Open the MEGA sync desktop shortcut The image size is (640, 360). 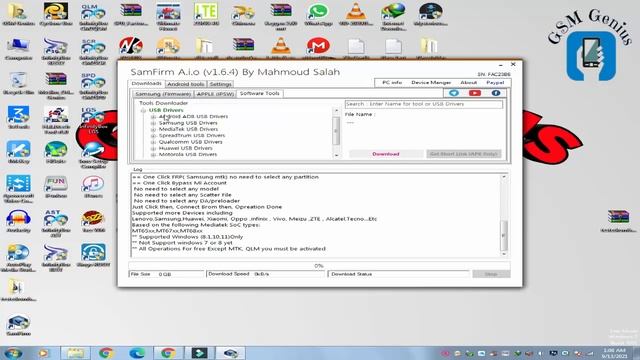pyautogui.click(x=318, y=48)
